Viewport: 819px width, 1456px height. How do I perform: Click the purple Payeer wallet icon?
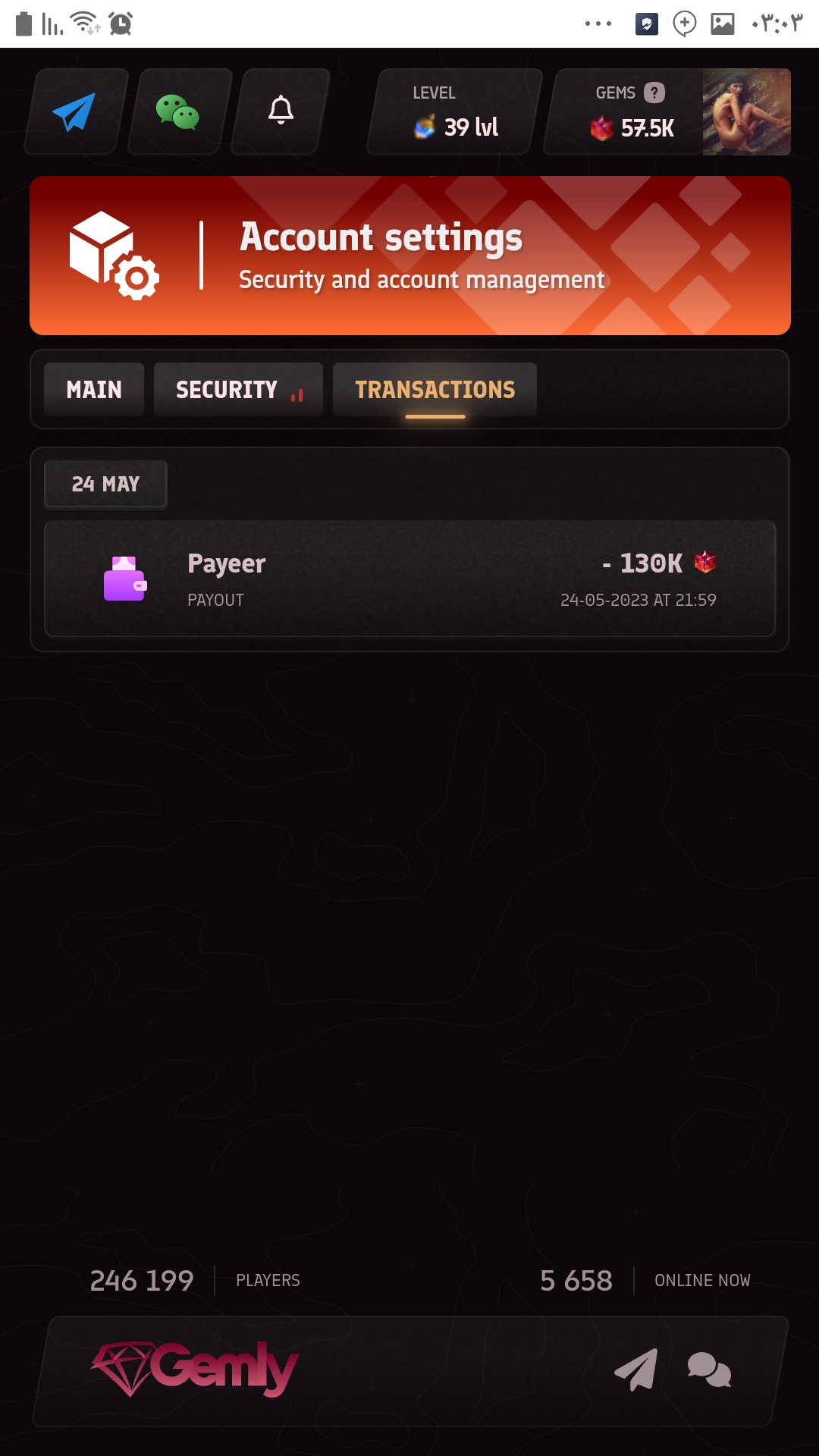tap(125, 579)
